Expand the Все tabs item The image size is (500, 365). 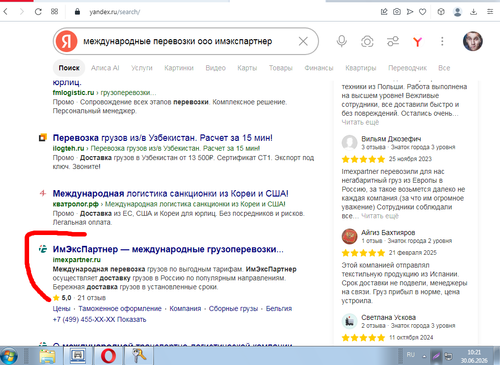coord(444,68)
